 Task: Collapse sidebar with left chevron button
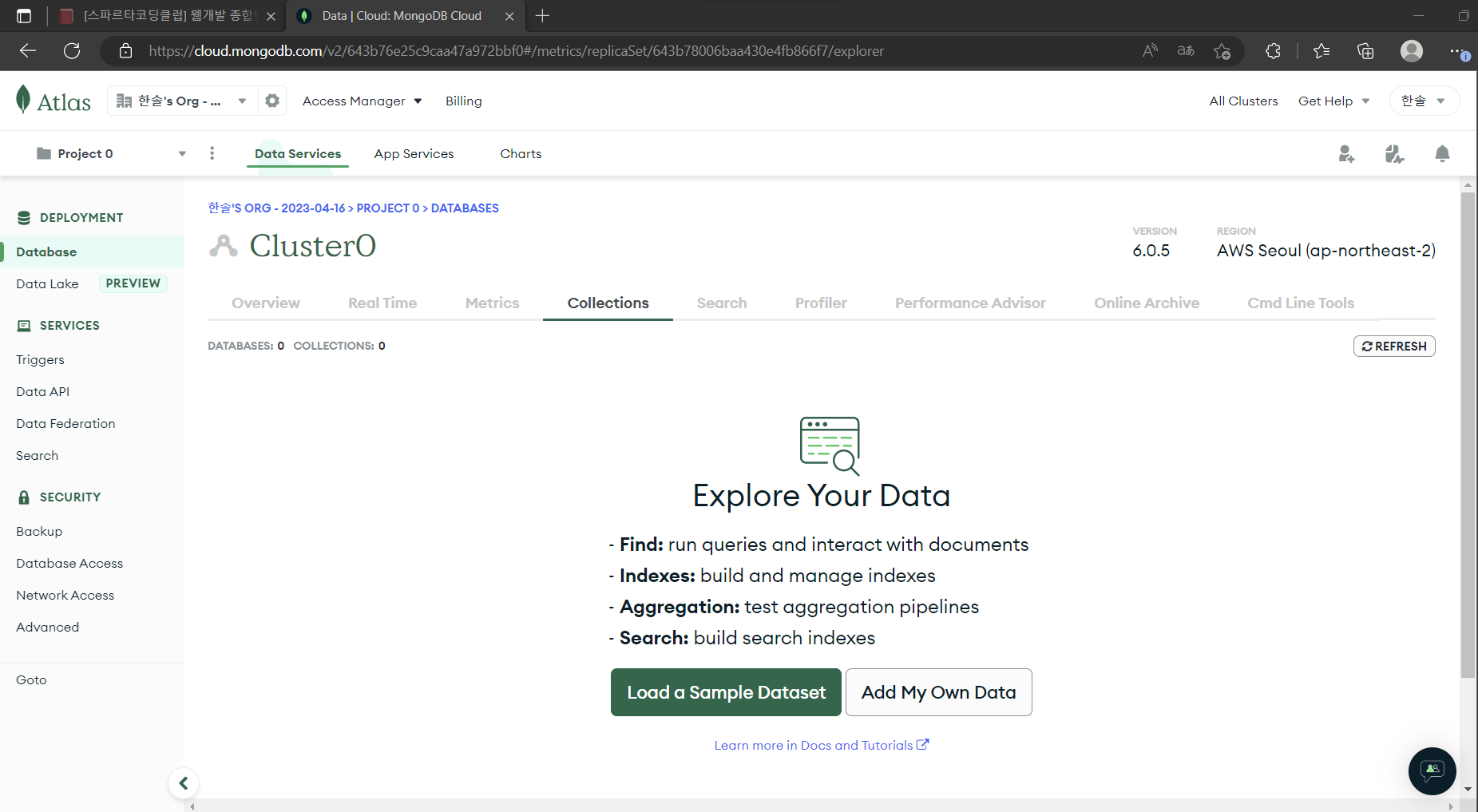184,783
